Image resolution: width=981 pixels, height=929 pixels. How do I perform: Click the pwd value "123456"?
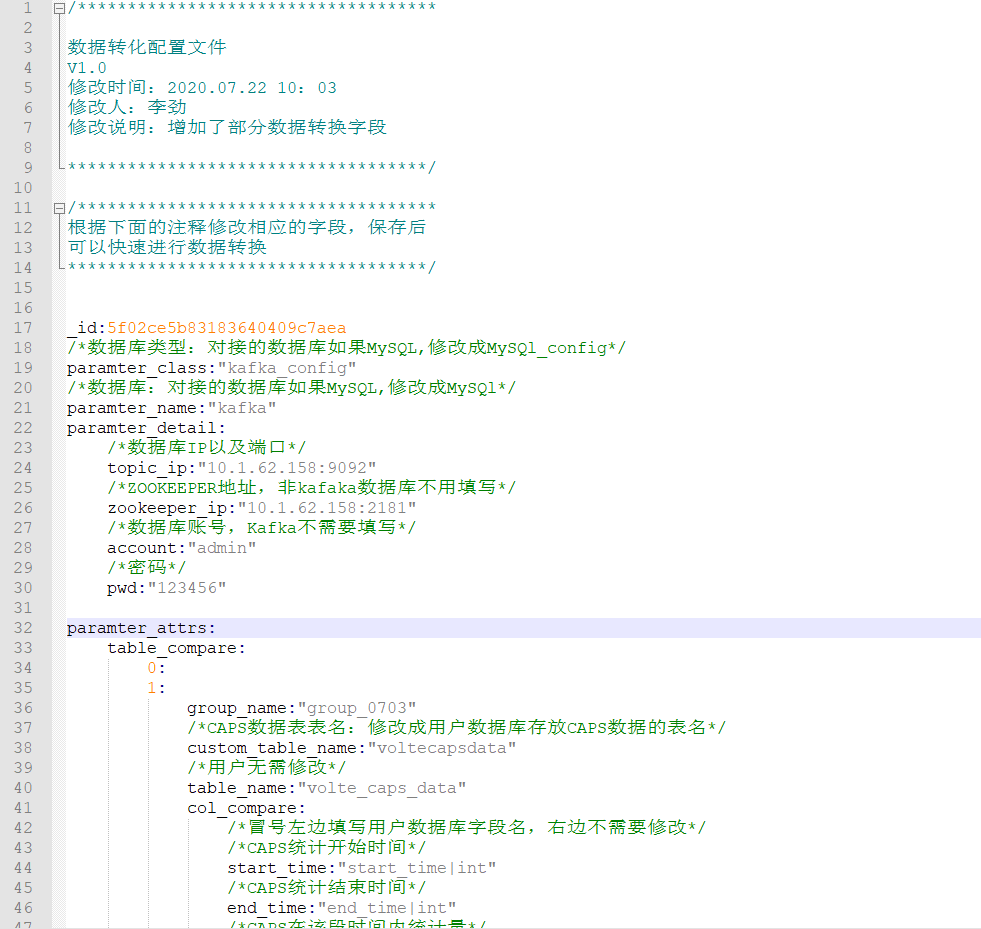pyautogui.click(x=187, y=588)
